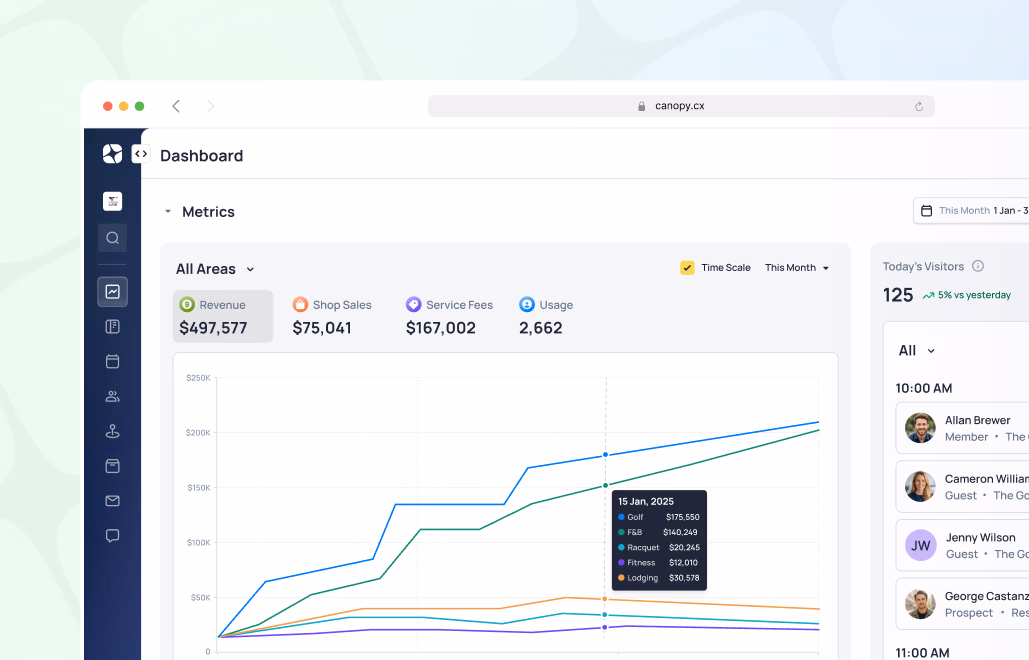Click the Dashboard page title
This screenshot has height=660, width=1029.
201,155
